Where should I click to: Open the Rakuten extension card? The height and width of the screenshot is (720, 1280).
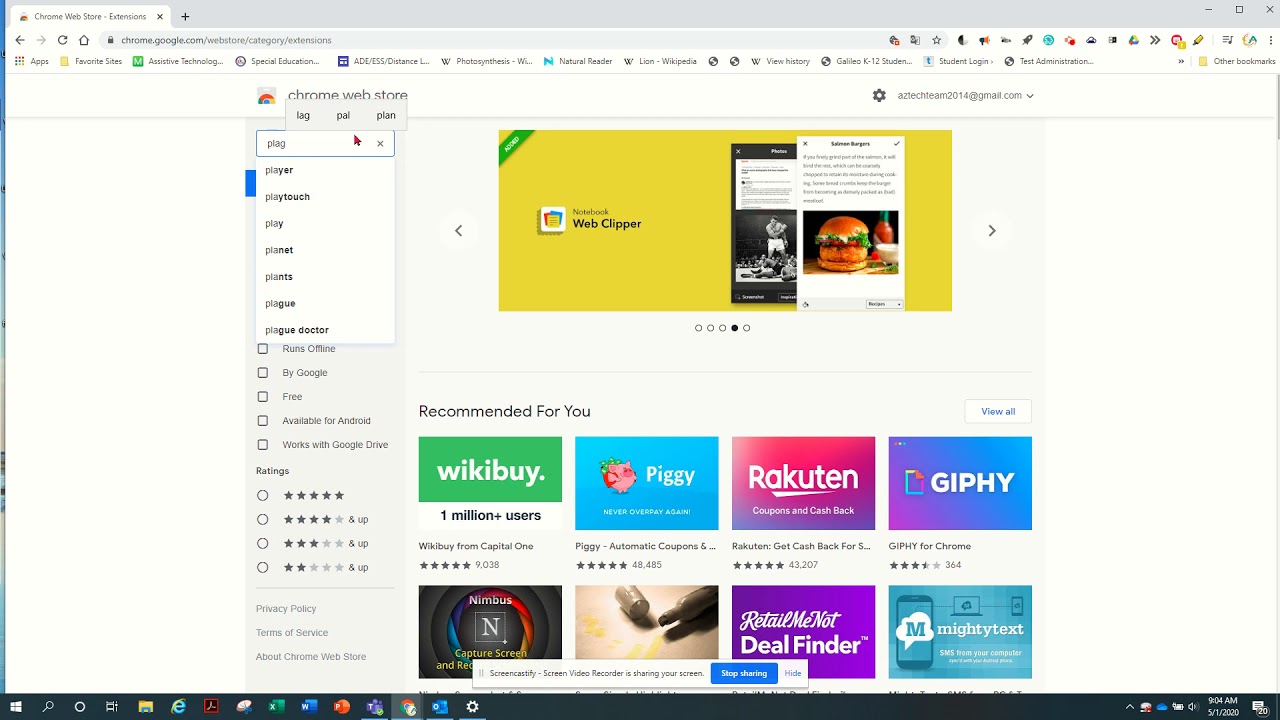point(803,504)
